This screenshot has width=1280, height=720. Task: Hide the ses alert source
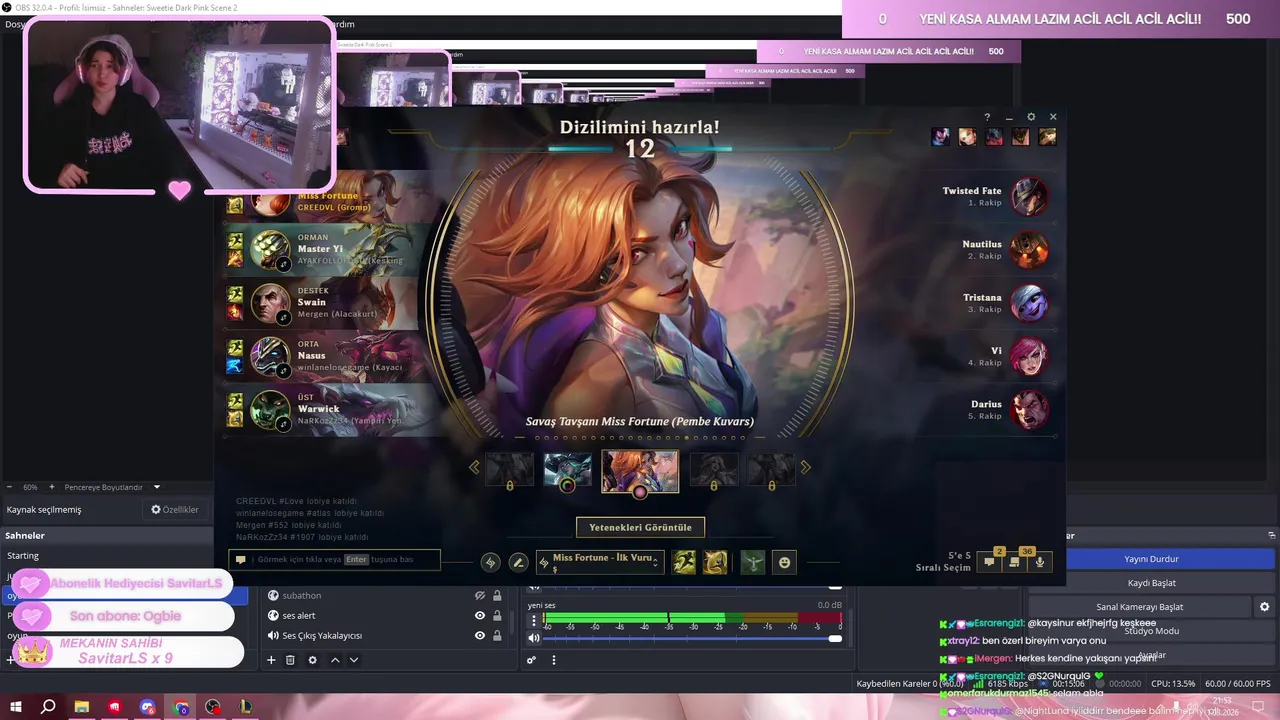point(480,616)
